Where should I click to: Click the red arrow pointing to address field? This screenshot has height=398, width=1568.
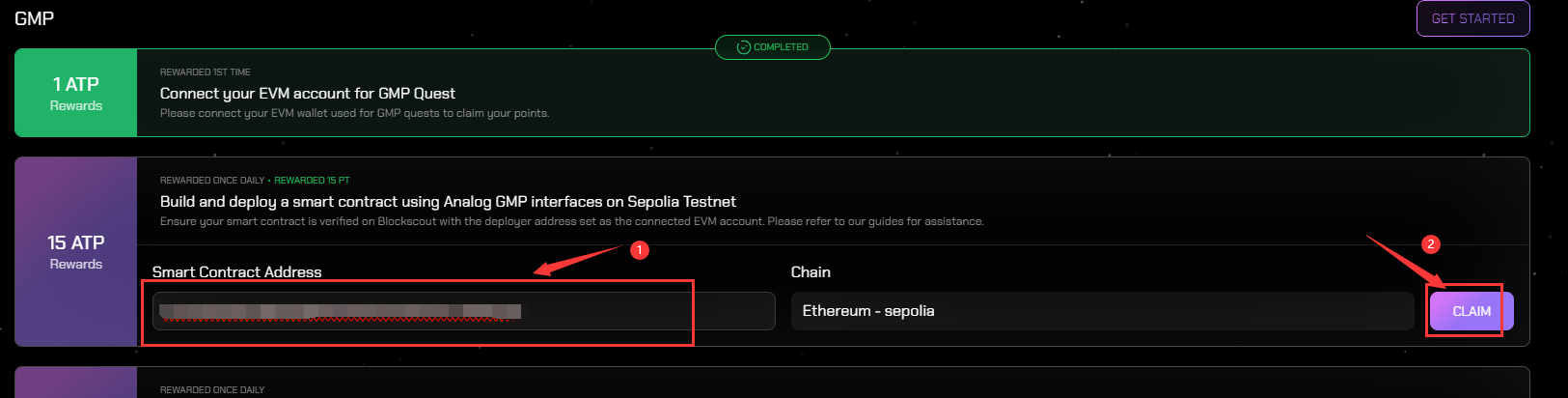pos(579,261)
